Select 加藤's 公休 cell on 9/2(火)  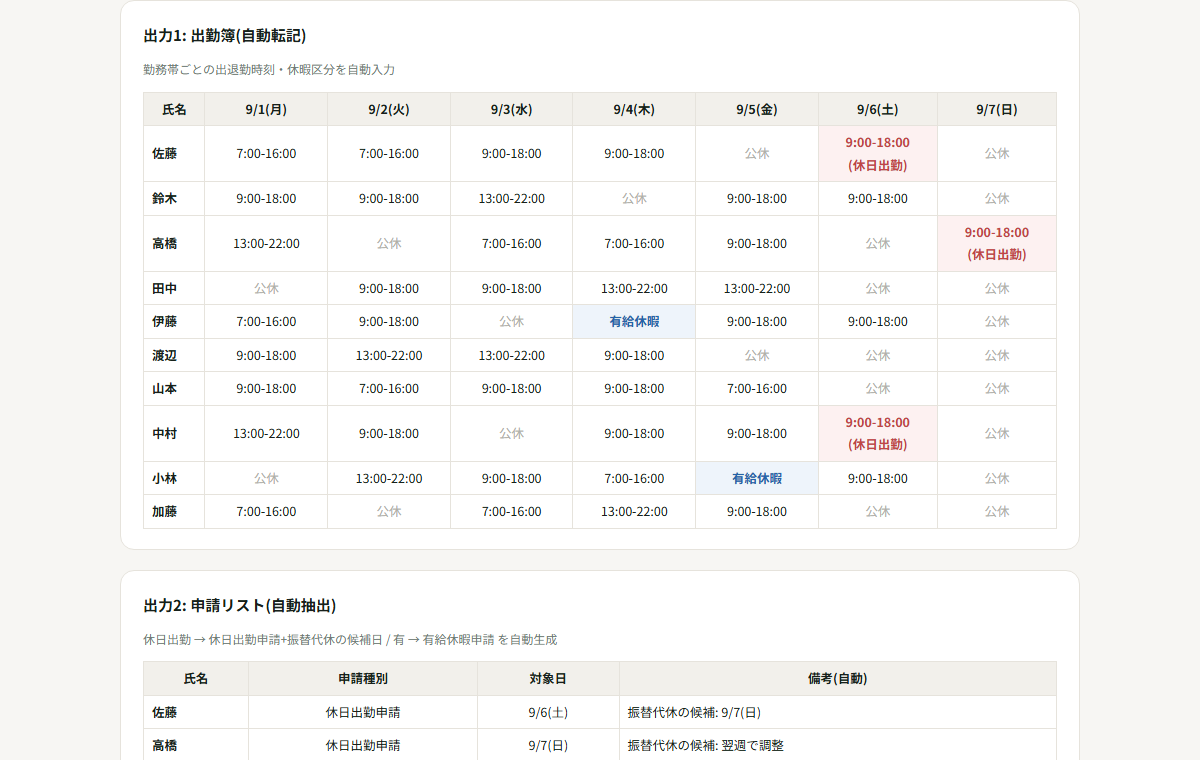coord(389,512)
